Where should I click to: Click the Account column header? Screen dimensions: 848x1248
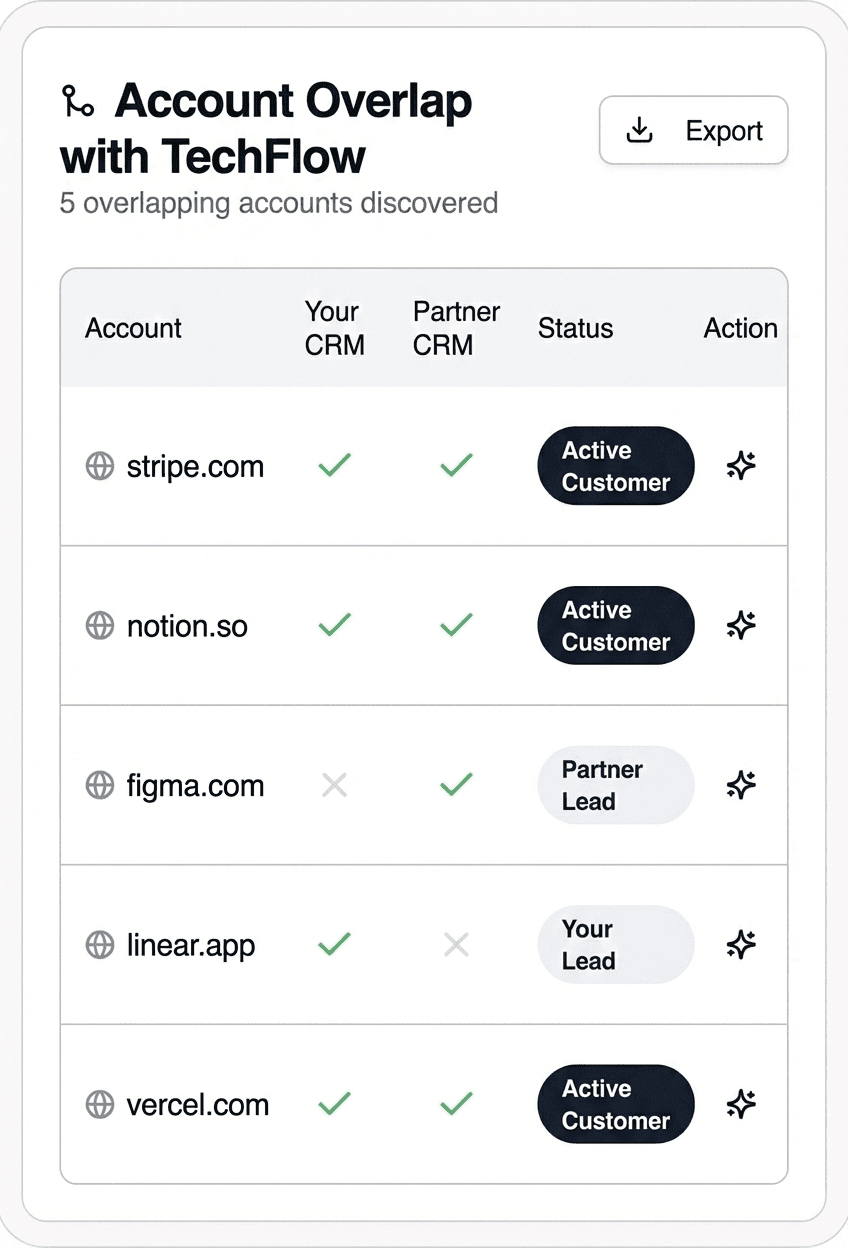(x=133, y=328)
